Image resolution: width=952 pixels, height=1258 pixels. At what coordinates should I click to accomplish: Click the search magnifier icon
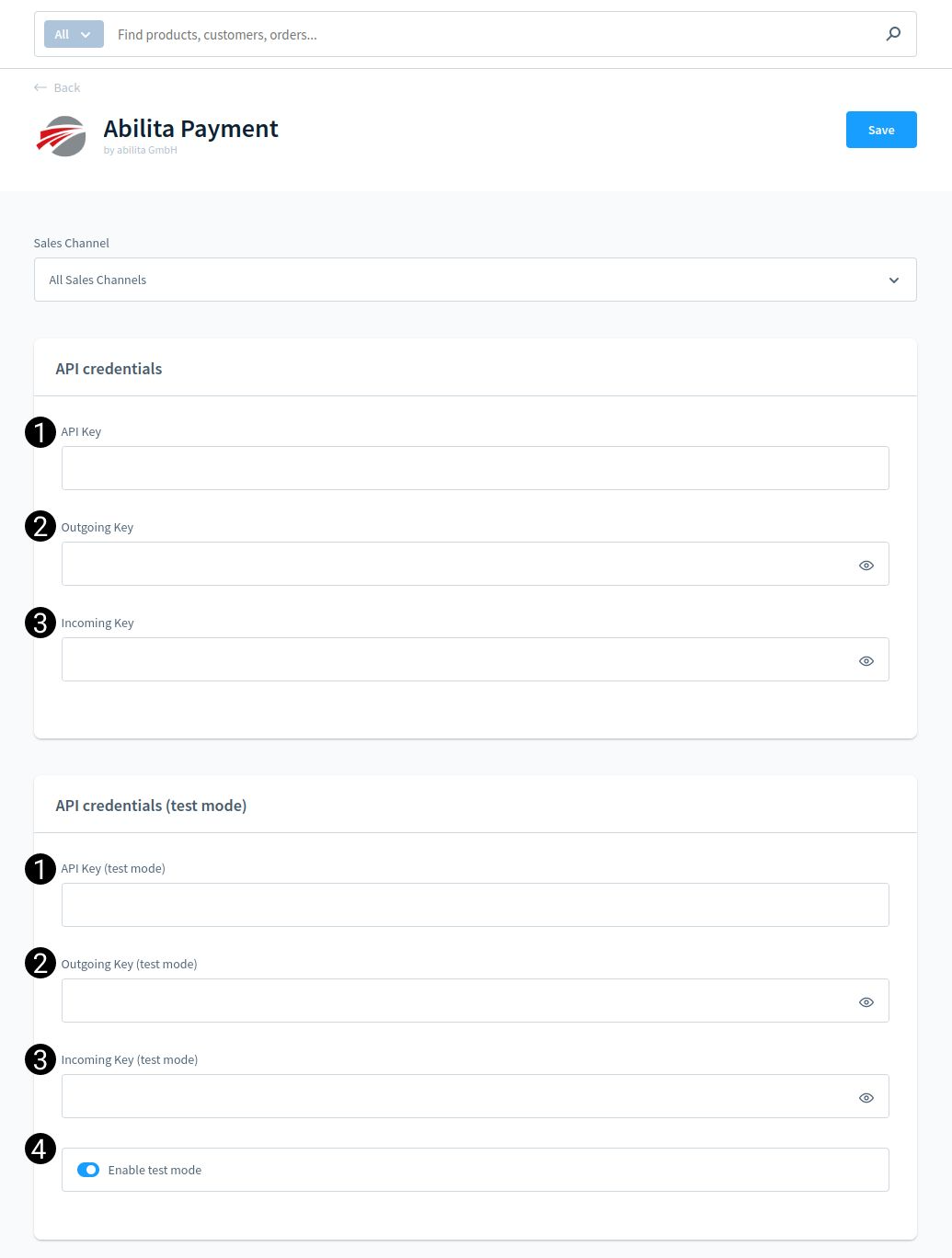pyautogui.click(x=893, y=34)
